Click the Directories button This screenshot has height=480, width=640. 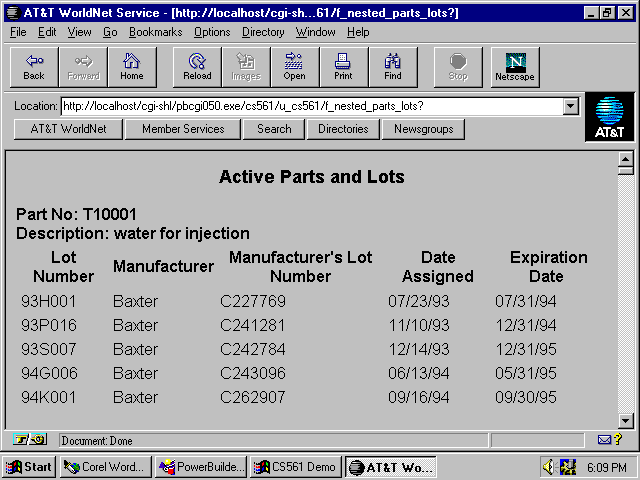coord(343,129)
